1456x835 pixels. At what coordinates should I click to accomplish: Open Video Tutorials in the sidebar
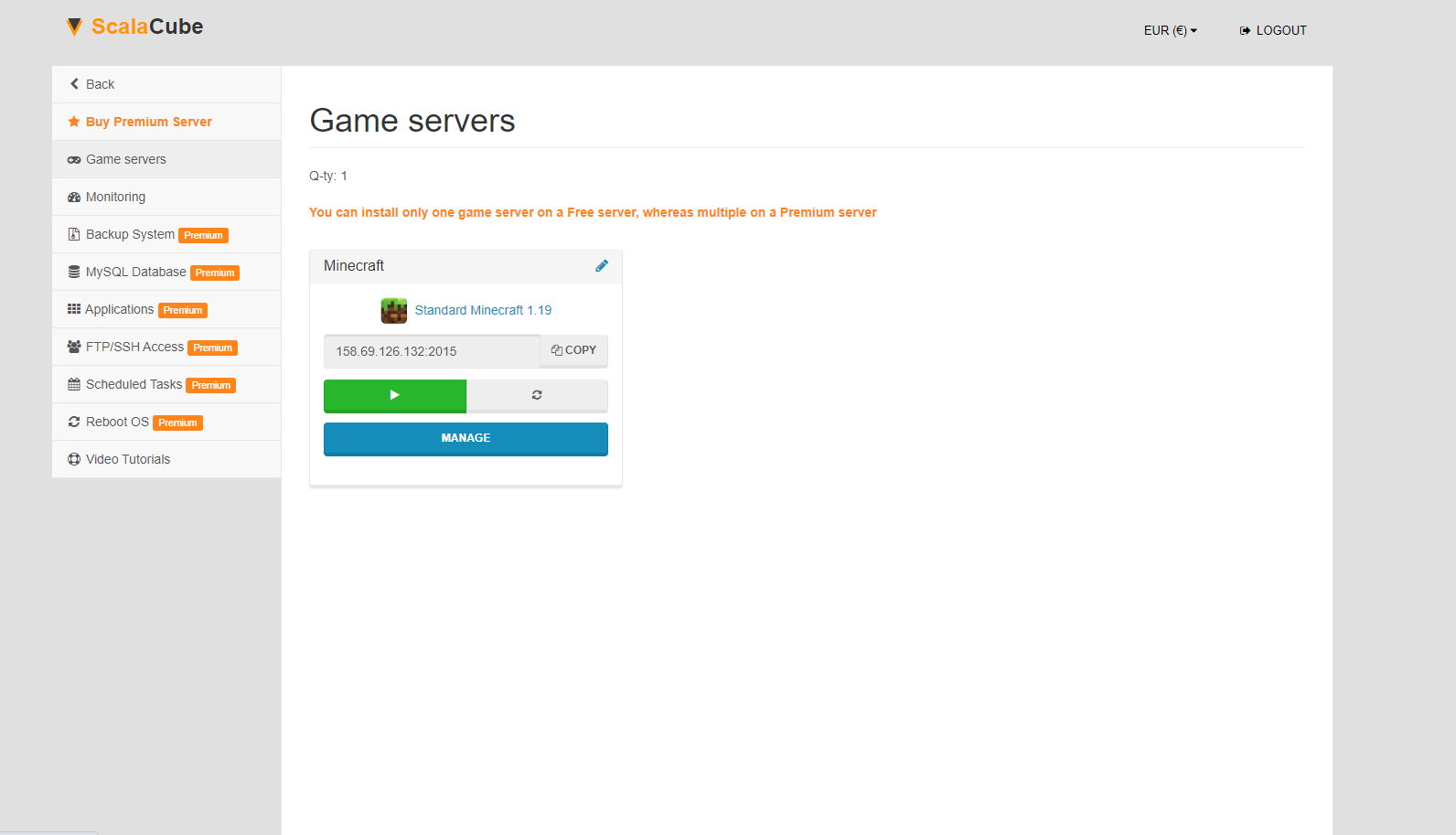pyautogui.click(x=166, y=459)
